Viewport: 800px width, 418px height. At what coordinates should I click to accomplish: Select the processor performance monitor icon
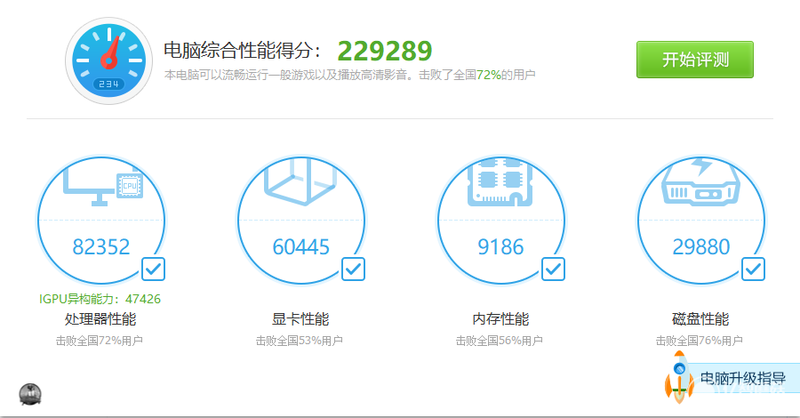103,186
